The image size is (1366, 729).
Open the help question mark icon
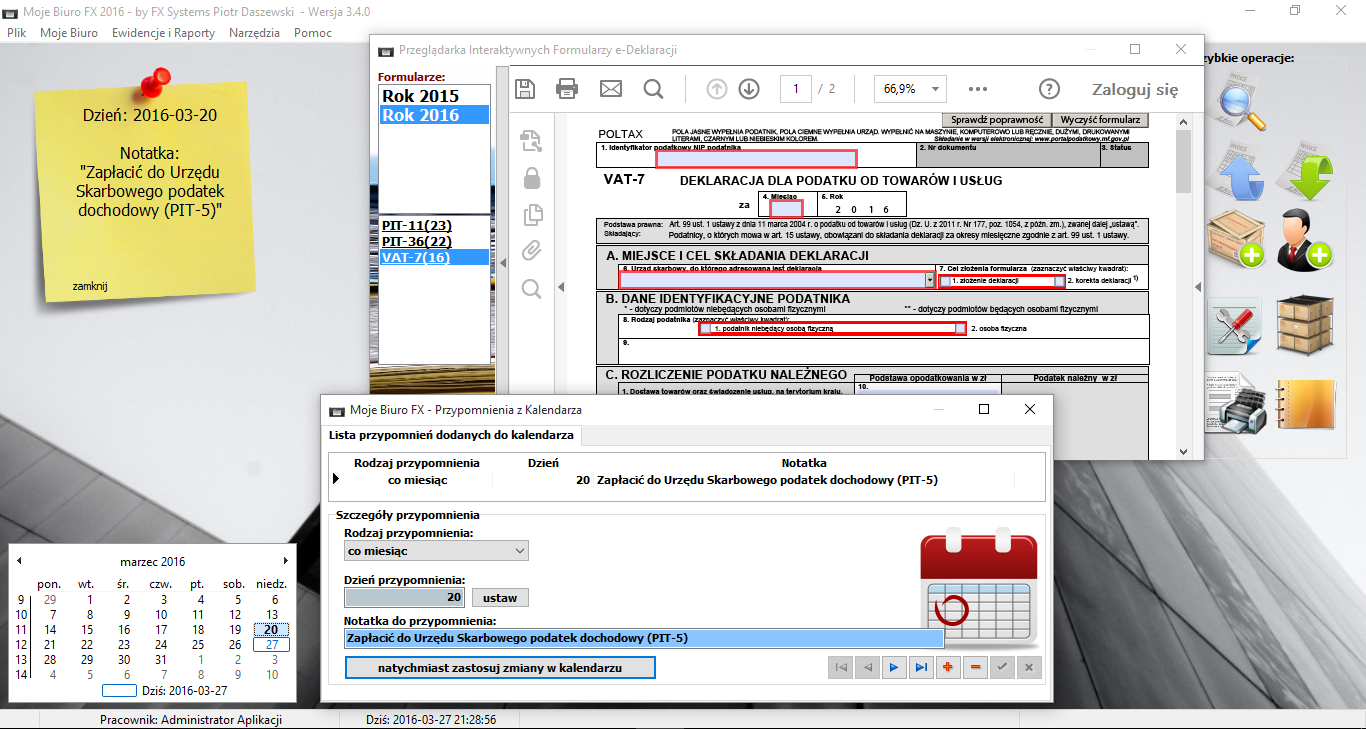(x=1049, y=89)
